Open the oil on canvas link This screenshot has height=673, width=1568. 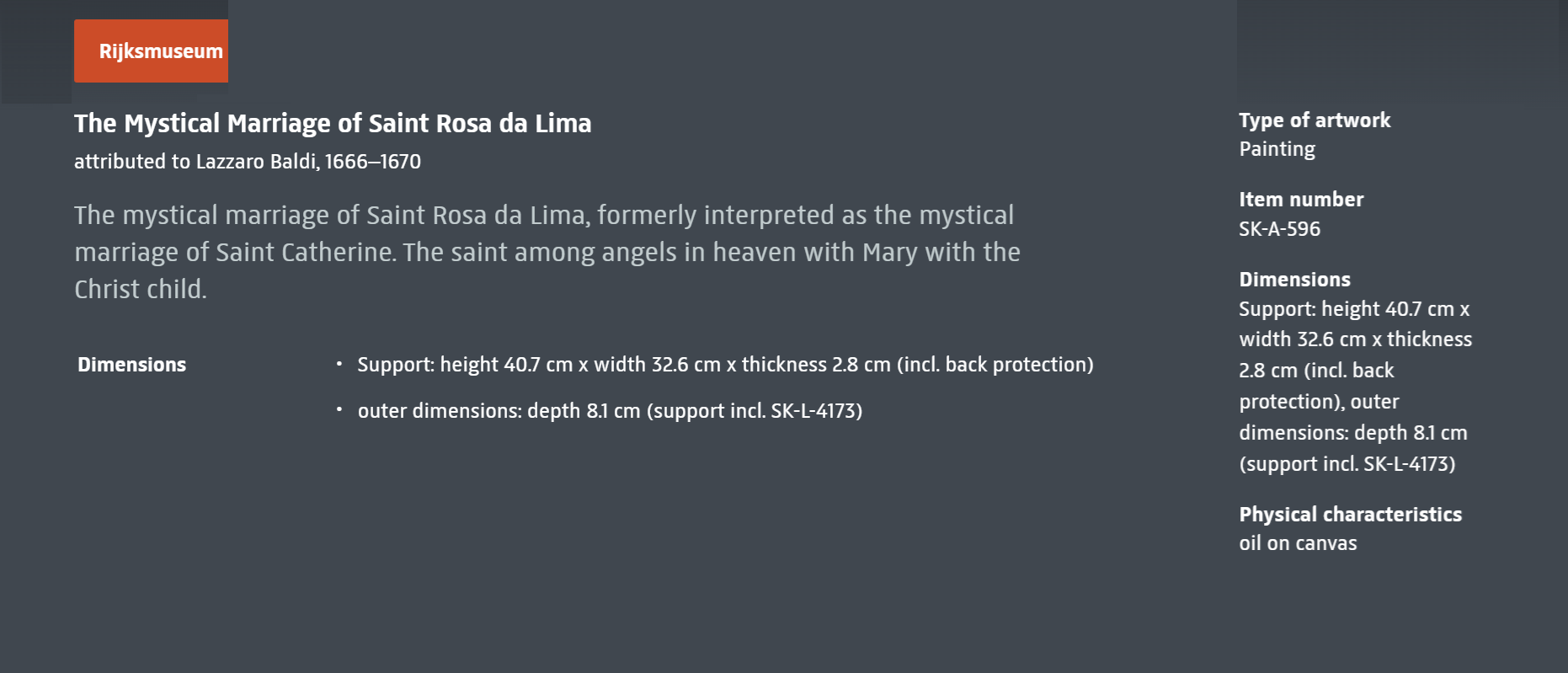point(1298,543)
